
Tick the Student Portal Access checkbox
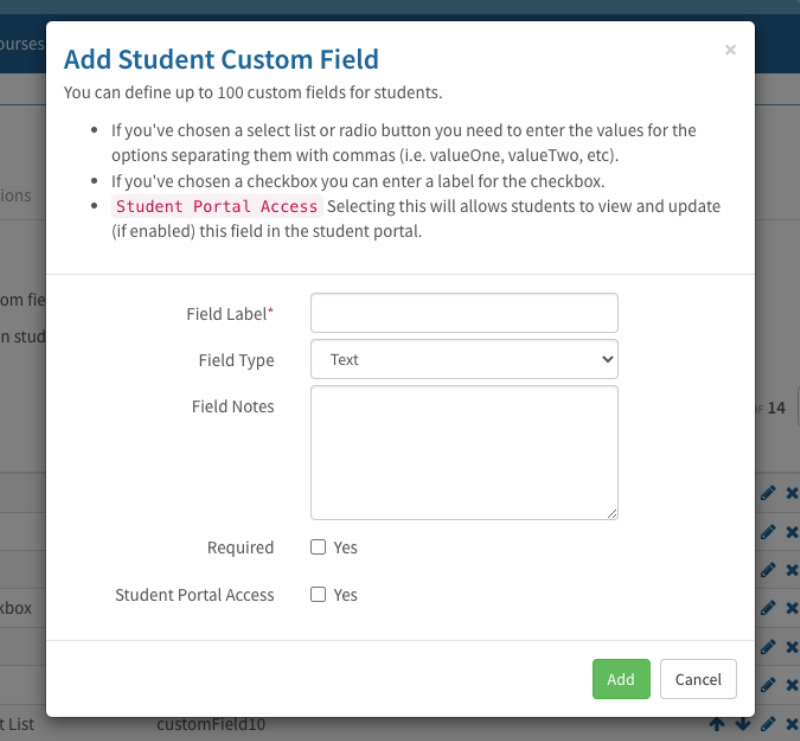point(318,594)
